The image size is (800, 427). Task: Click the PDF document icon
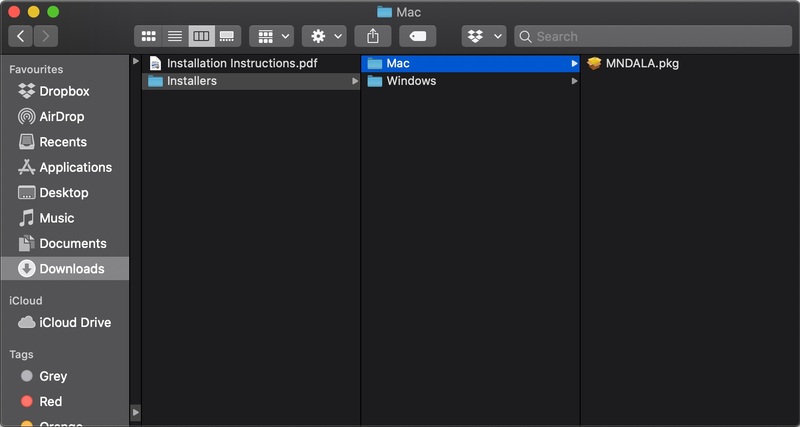tap(155, 63)
